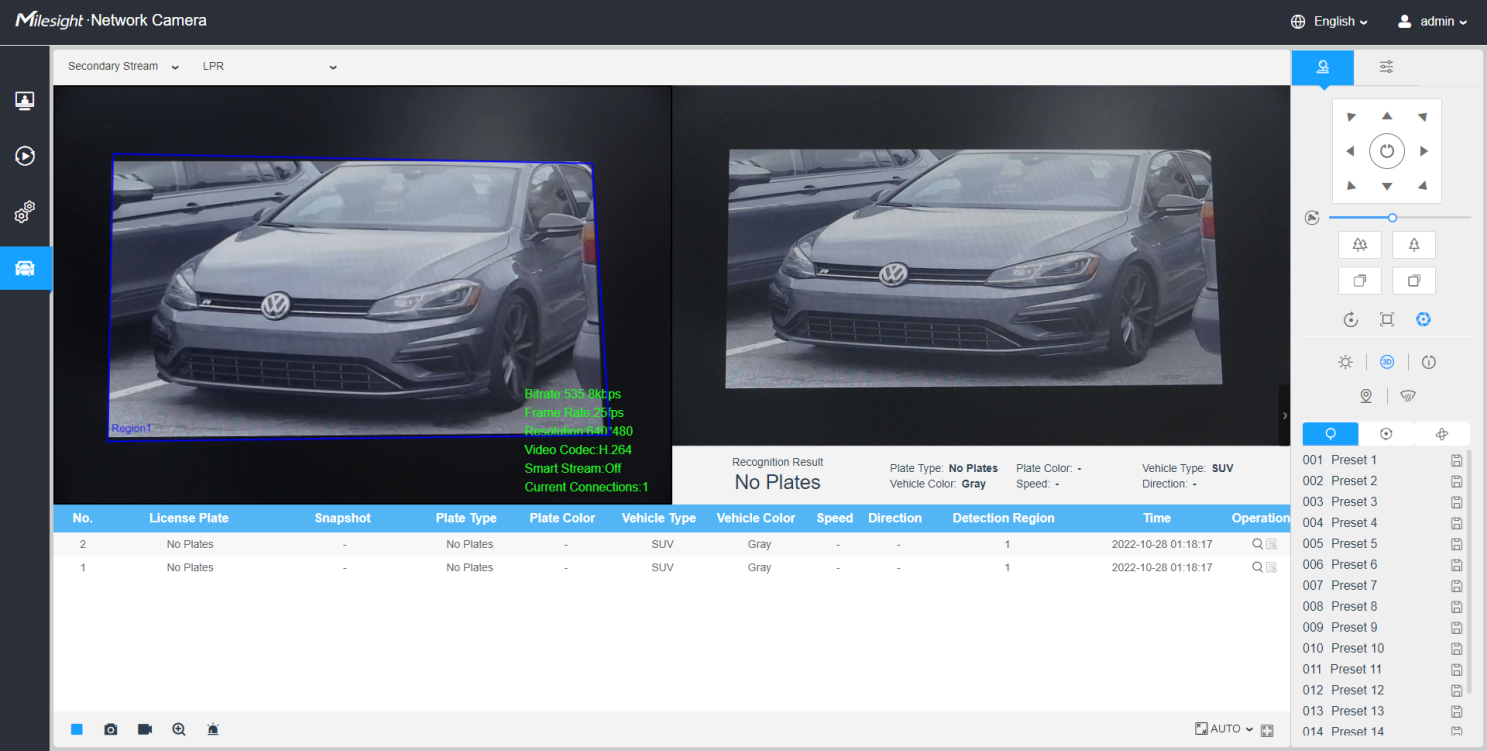Toggle full screen icon at bottom right

point(1268,730)
